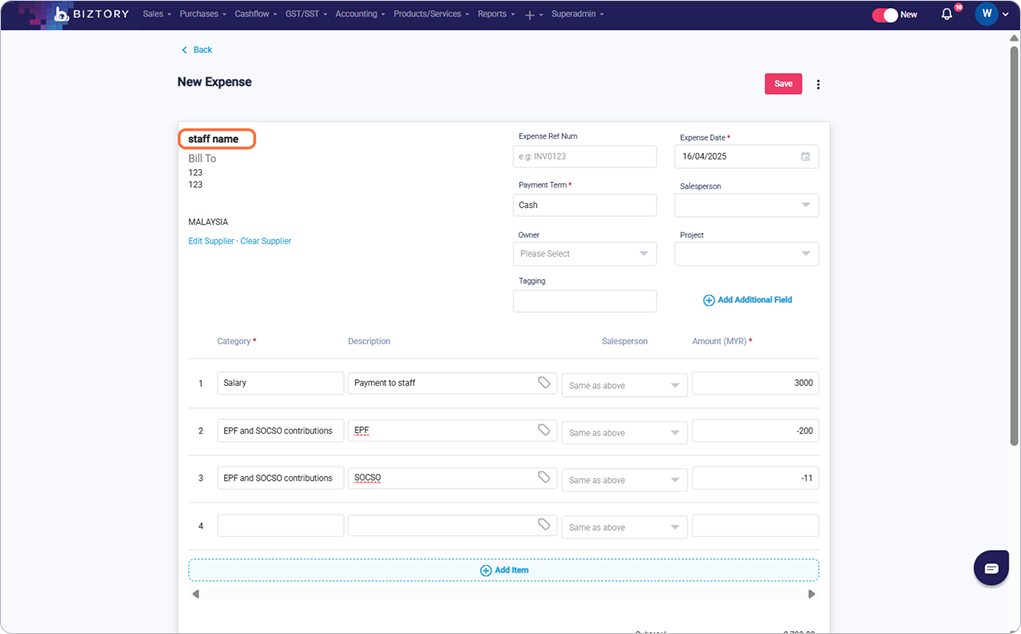
Task: Open the Project dropdown
Action: [746, 254]
